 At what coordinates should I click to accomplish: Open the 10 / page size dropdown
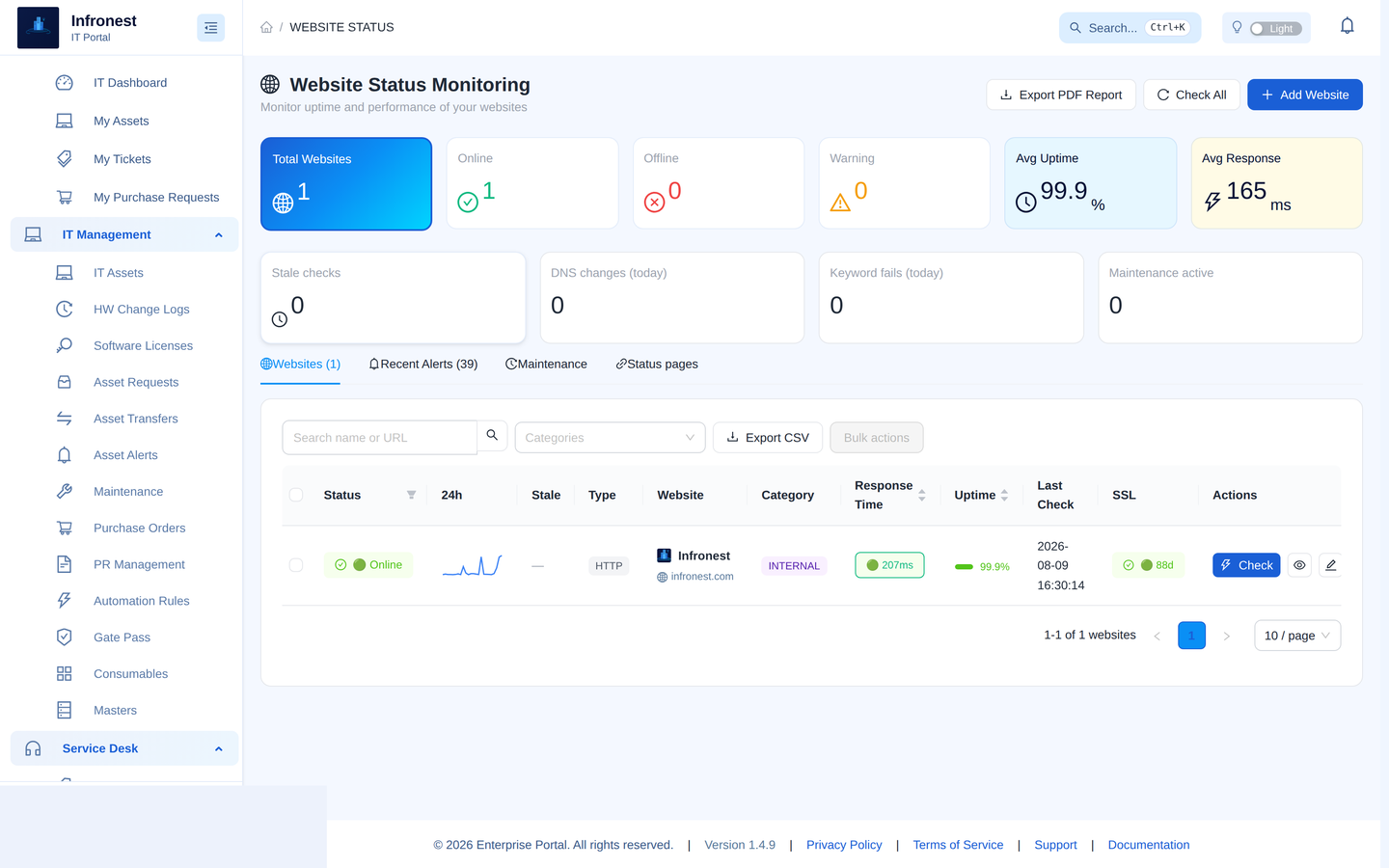click(1297, 636)
